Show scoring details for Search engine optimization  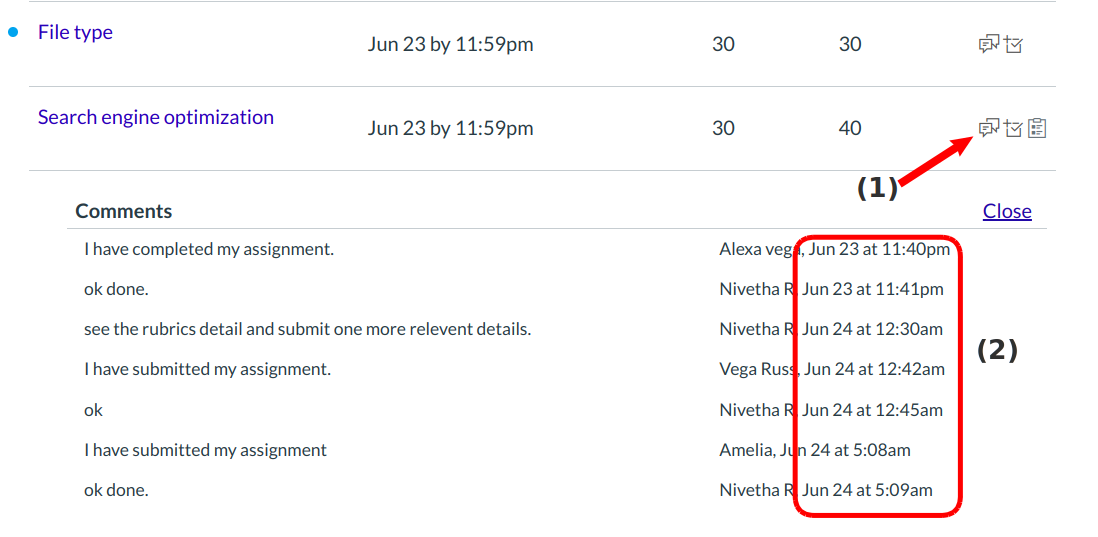1014,129
